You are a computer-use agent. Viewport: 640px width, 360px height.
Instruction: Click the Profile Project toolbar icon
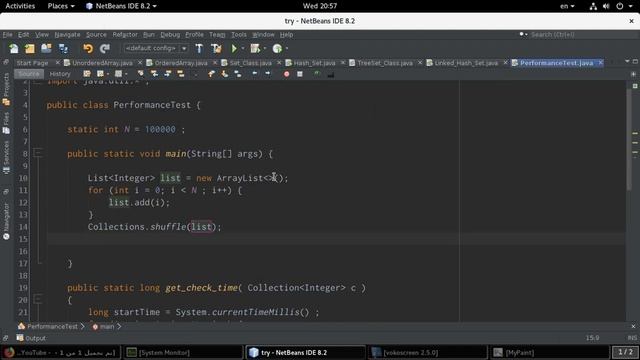tap(277, 49)
